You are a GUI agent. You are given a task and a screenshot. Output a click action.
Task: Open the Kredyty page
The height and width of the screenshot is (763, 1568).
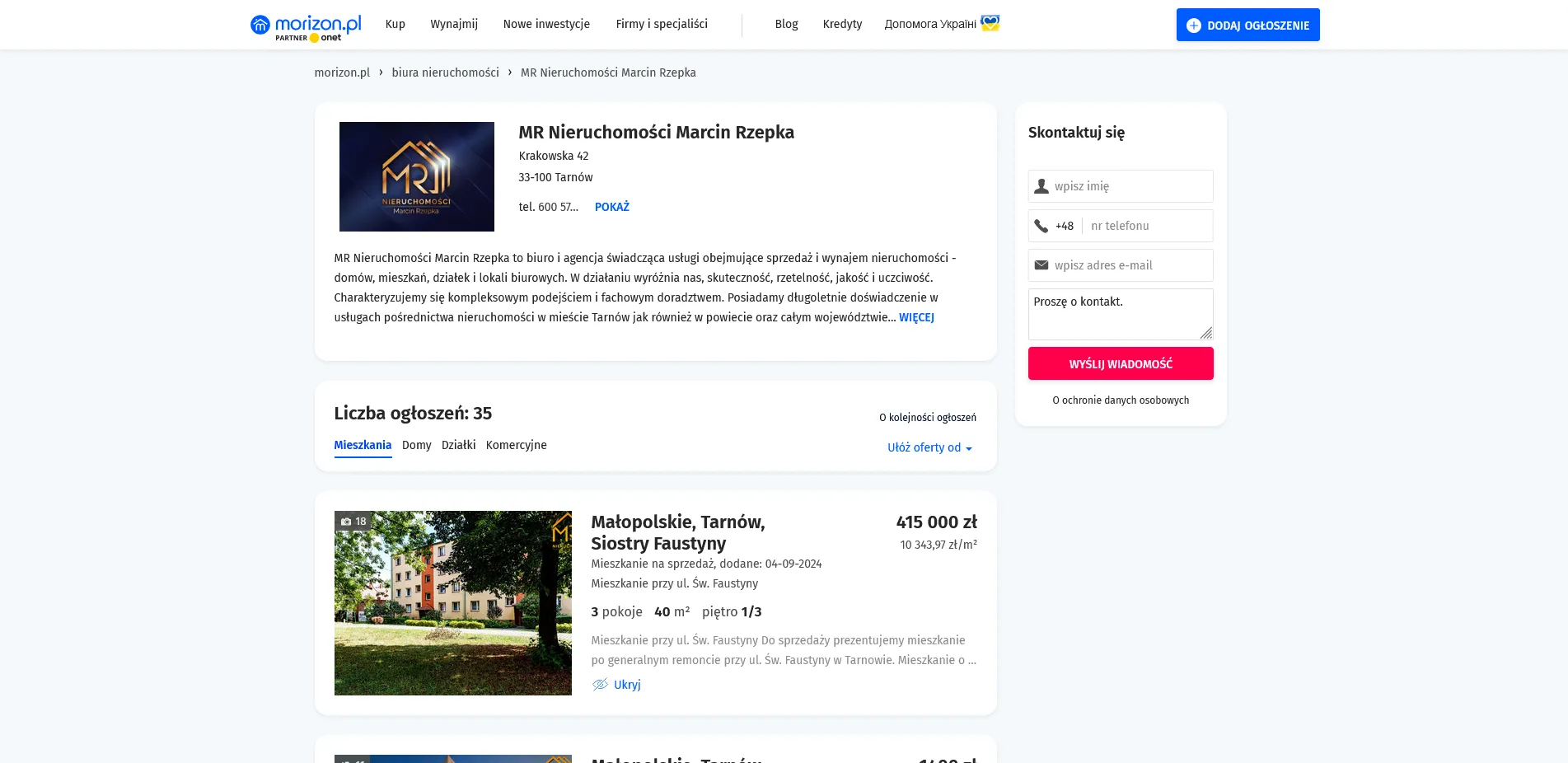(x=842, y=24)
